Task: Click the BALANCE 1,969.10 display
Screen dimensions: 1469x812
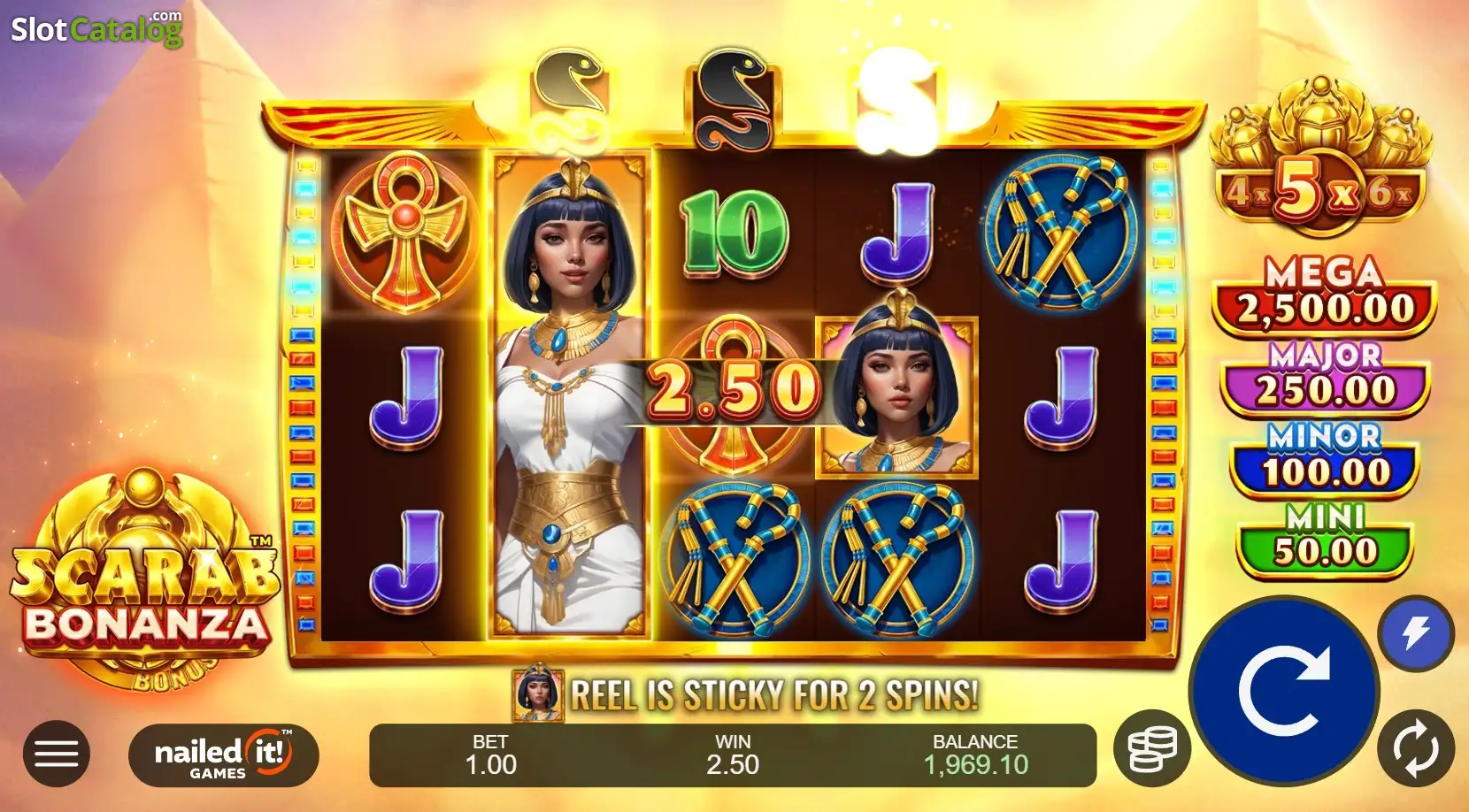Action: click(x=975, y=755)
